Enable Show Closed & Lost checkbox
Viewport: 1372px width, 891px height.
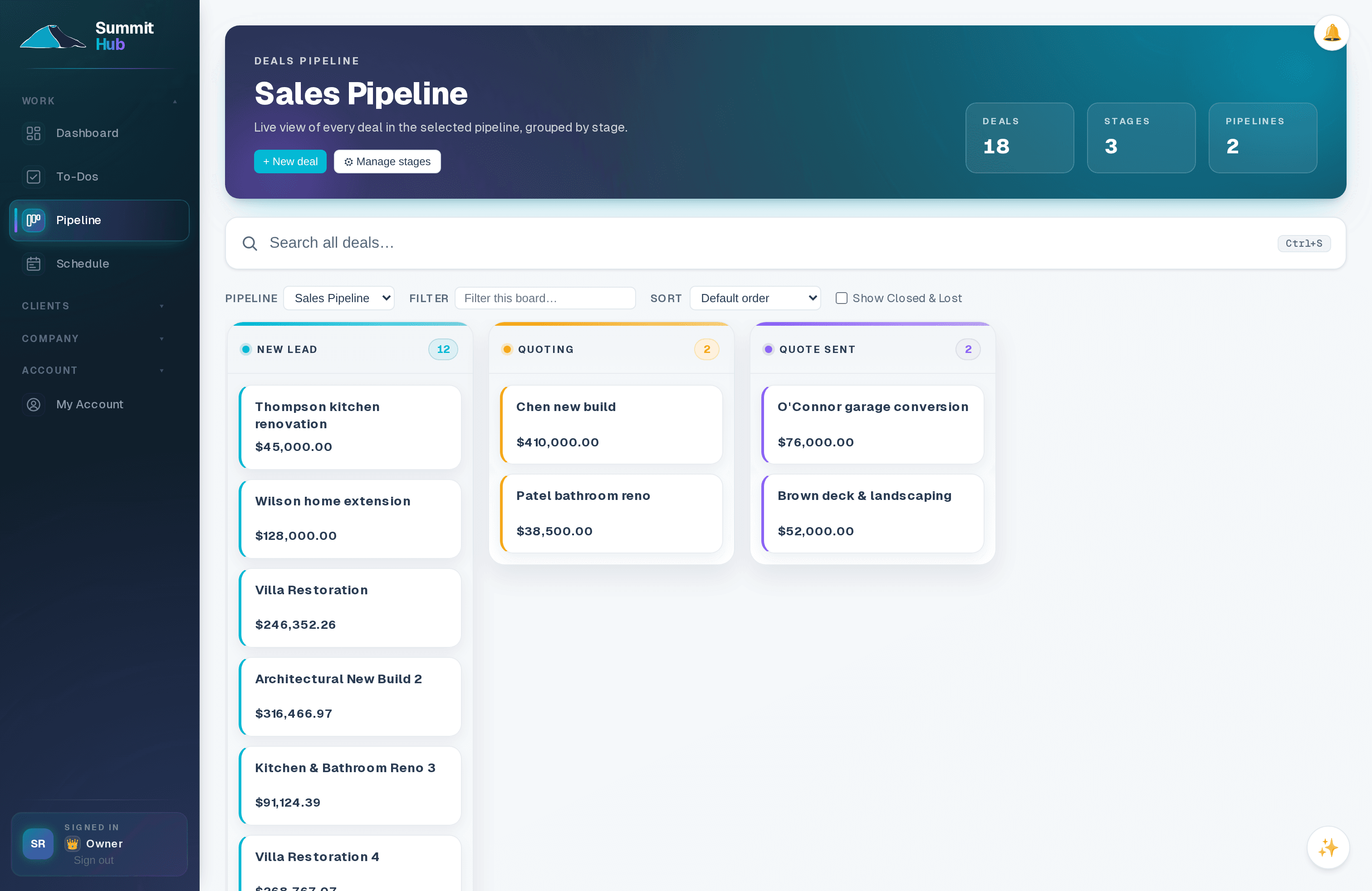click(841, 298)
